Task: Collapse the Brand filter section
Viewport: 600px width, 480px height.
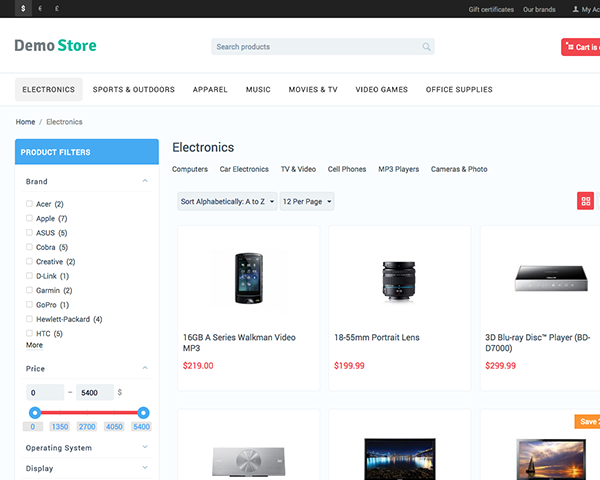Action: point(145,181)
